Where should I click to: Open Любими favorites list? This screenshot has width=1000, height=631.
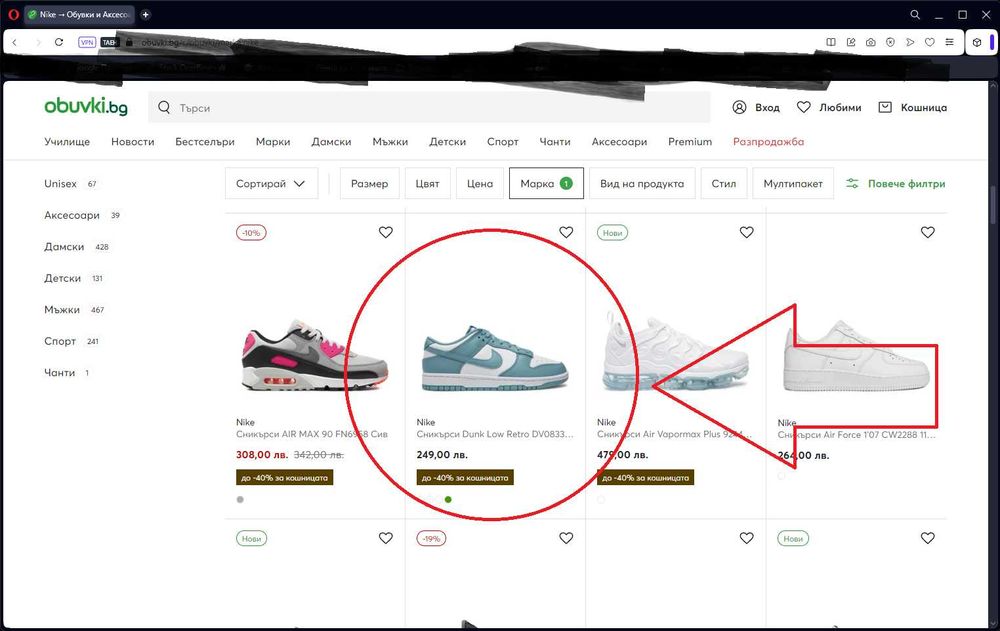click(829, 107)
